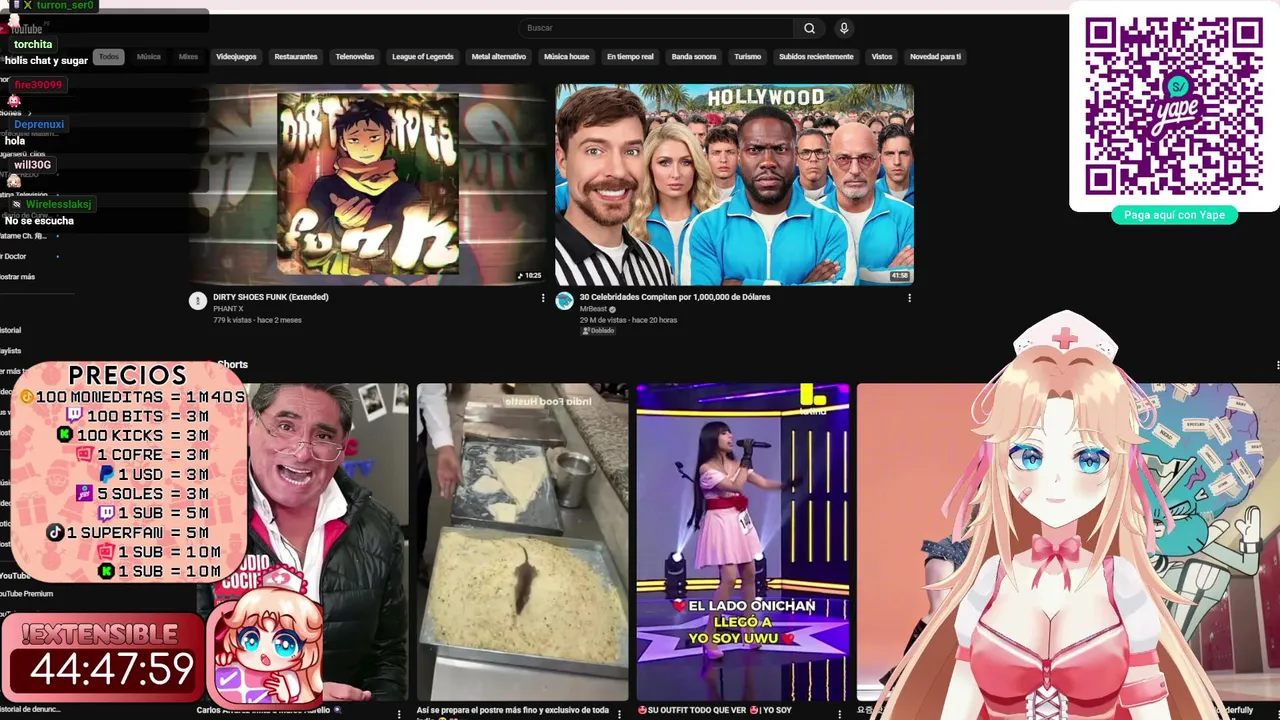Viewport: 1280px width, 720px height.
Task: Select the Música filter chip
Action: (149, 57)
